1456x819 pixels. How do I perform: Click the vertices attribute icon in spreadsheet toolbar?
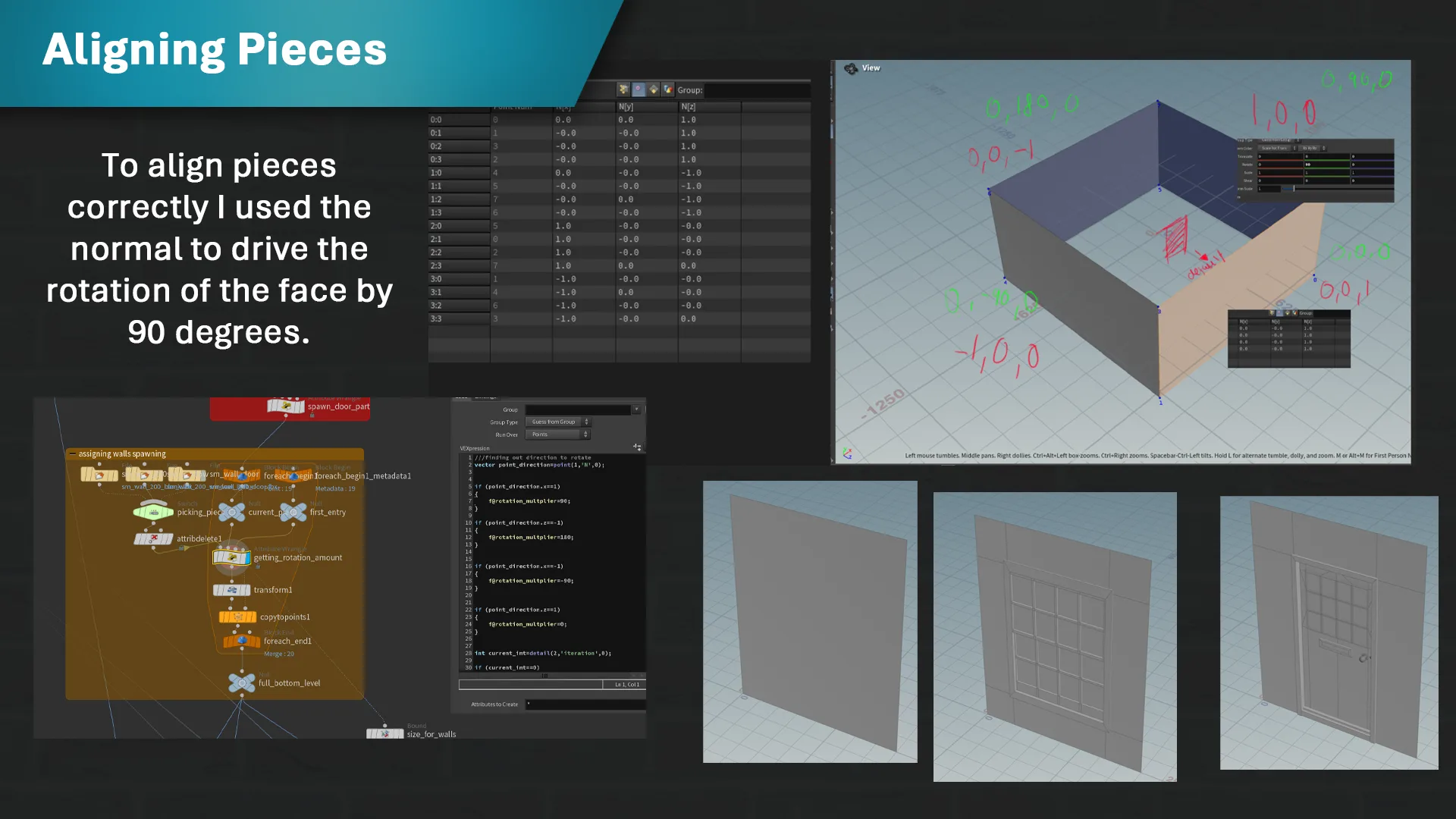[x=639, y=89]
